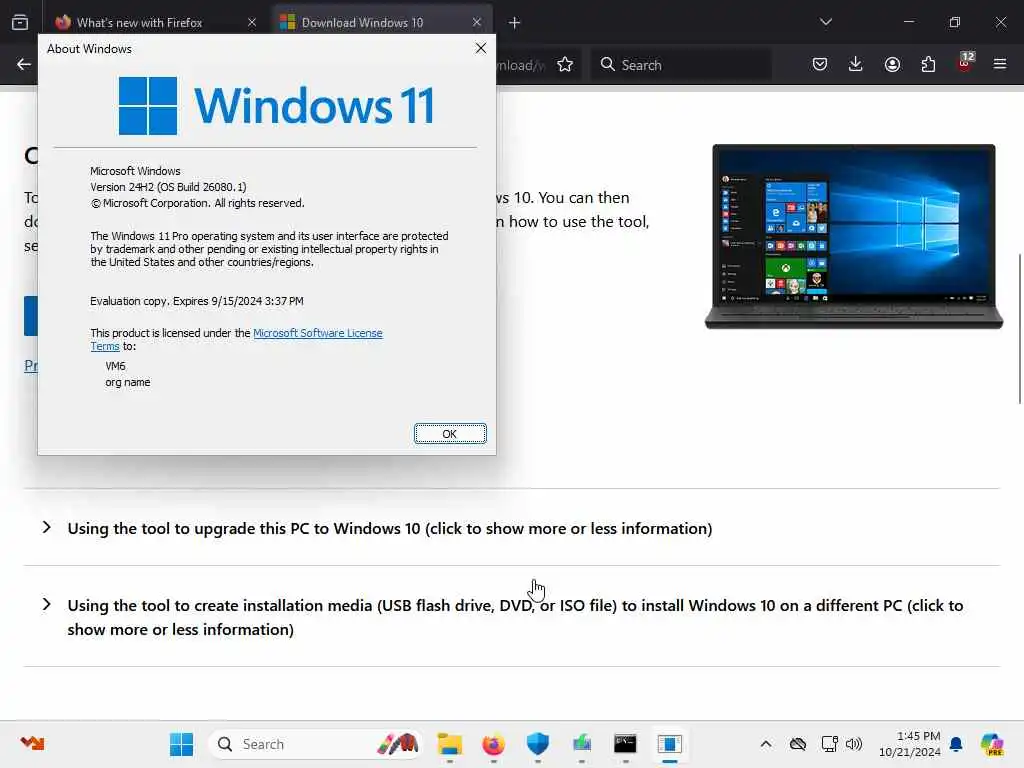Expand Using the tool to create installation media
The width and height of the screenshot is (1024, 768).
click(x=515, y=617)
